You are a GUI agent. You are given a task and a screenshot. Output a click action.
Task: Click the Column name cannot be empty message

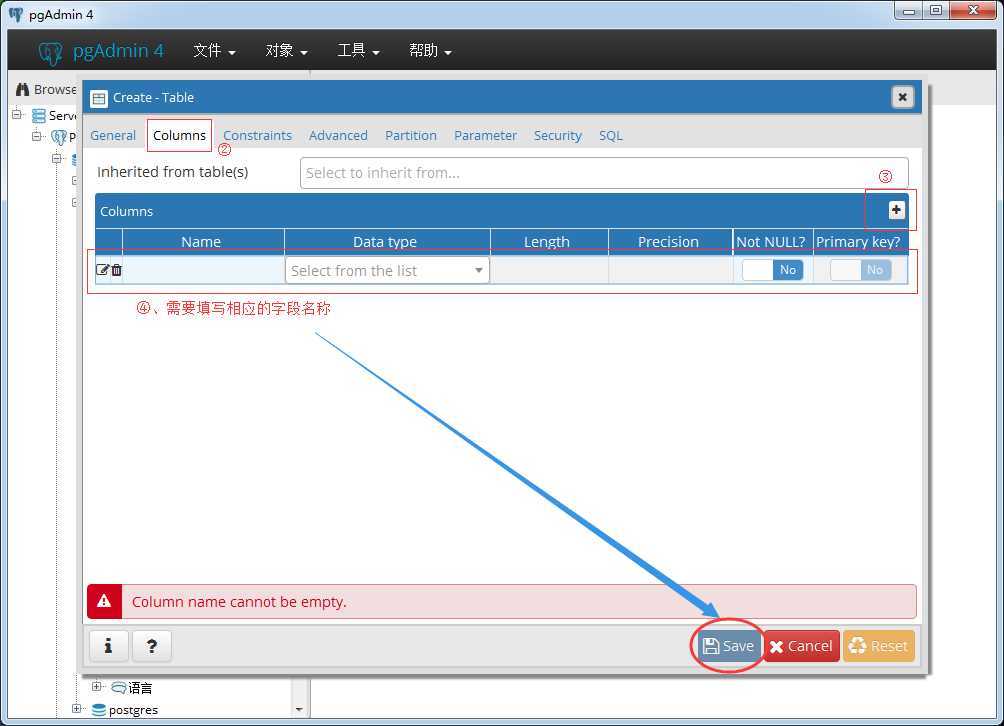click(239, 602)
